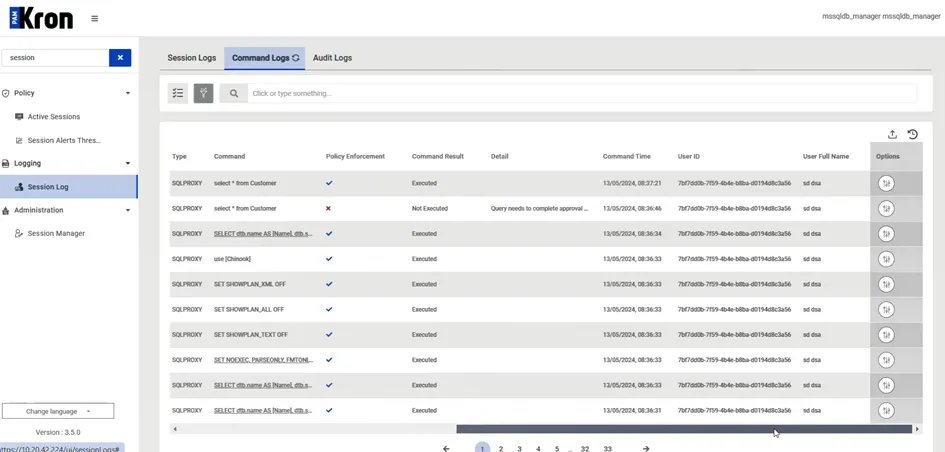Go to the next page arrow
This screenshot has width=945, height=452.
coord(646,448)
